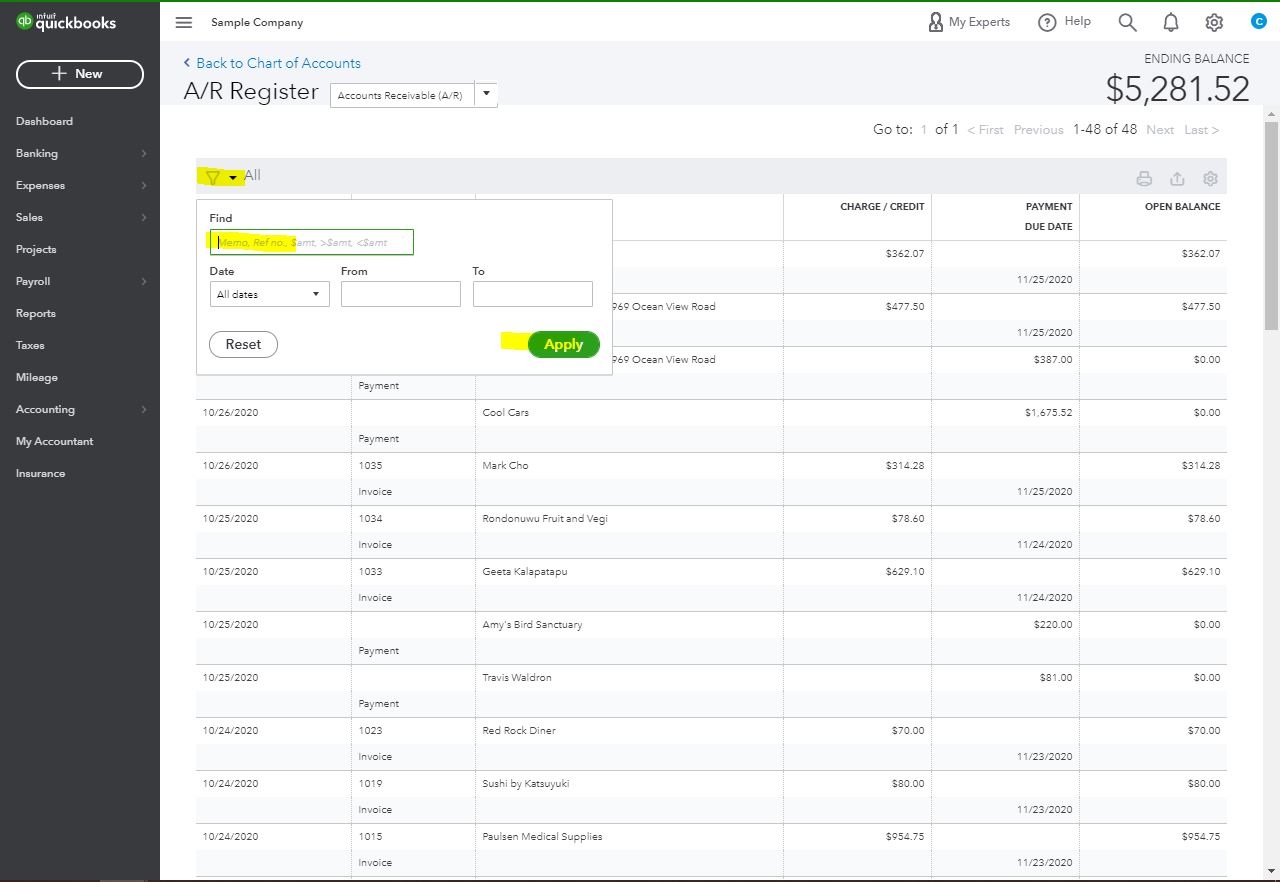Image resolution: width=1280 pixels, height=882 pixels.
Task: Open the filter dropdown arrow
Action: (233, 178)
